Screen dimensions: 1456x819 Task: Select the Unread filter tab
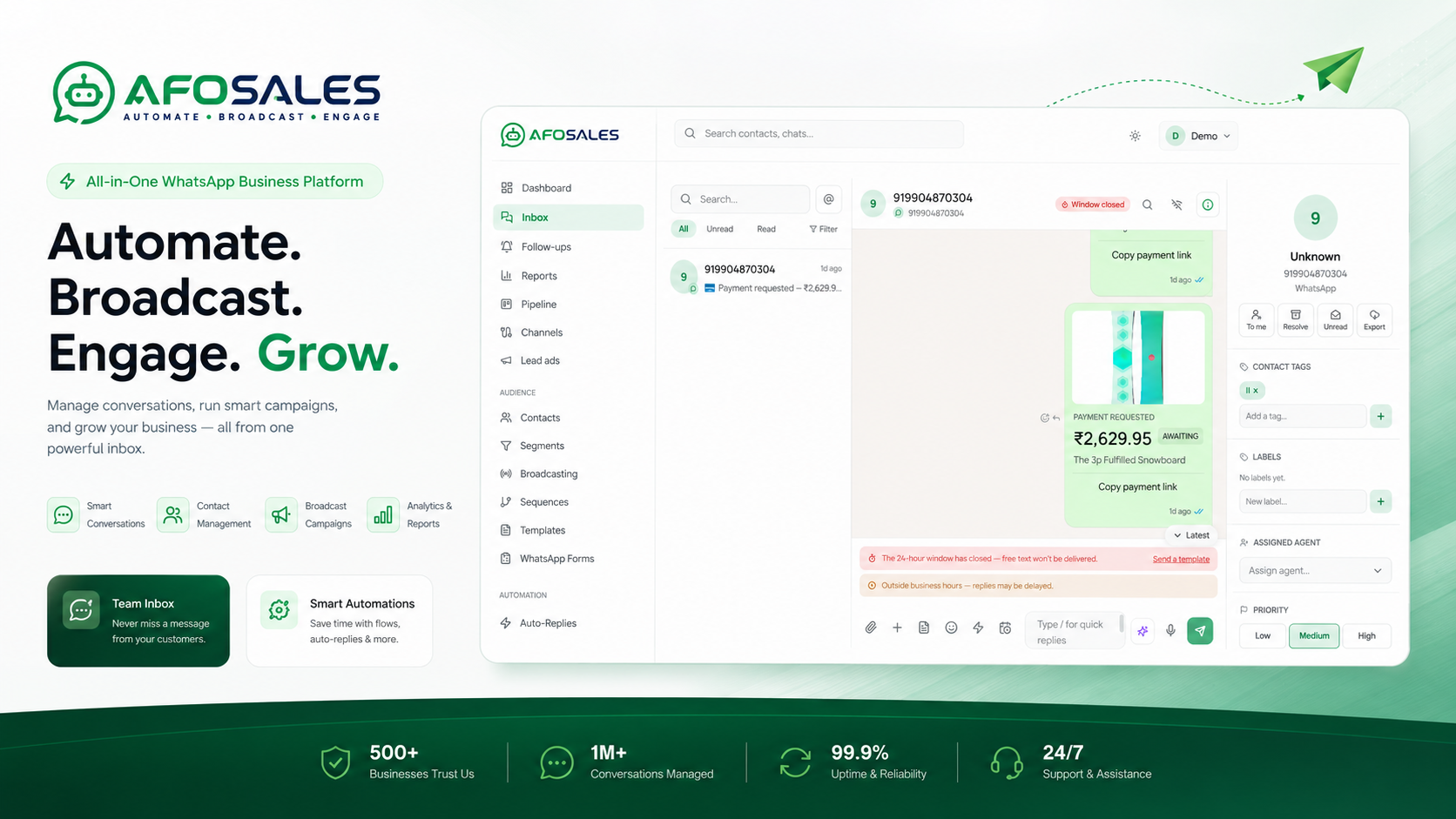[x=719, y=229]
